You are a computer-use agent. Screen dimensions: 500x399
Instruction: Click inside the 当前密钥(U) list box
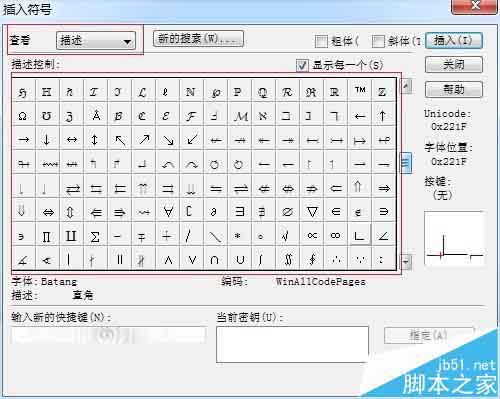point(292,344)
